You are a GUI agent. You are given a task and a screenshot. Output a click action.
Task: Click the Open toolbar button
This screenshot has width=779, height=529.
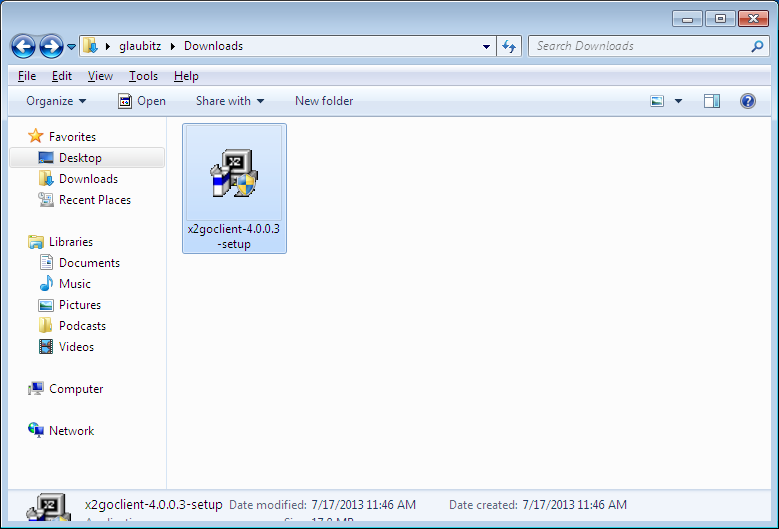tap(142, 101)
